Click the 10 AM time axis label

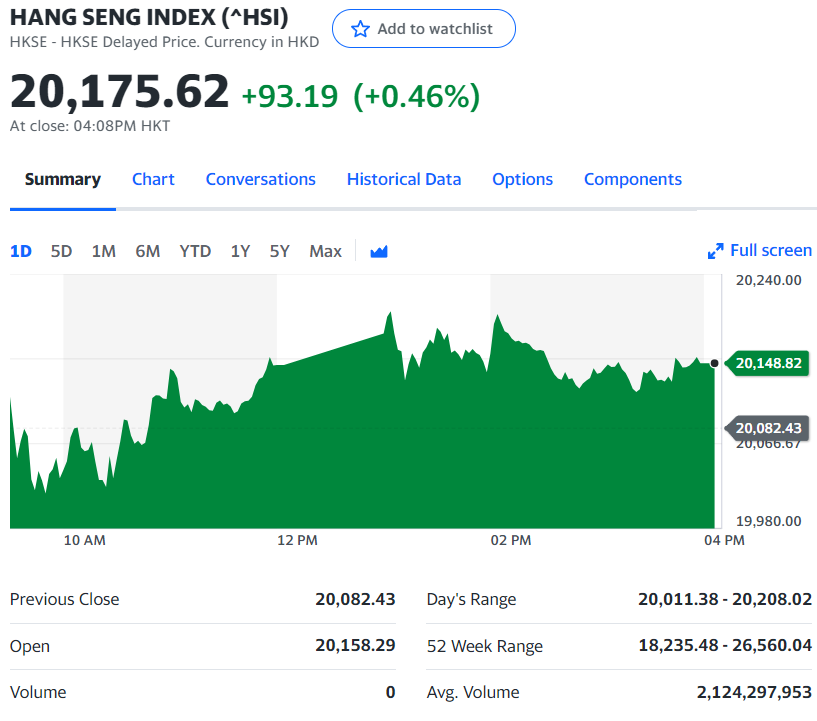pos(84,540)
